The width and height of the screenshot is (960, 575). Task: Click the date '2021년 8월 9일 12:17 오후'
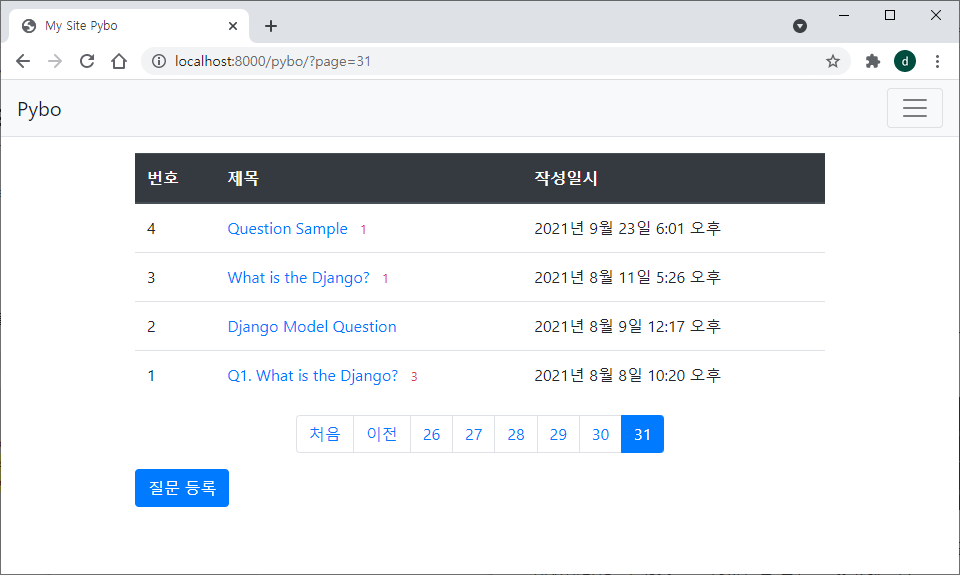pos(628,326)
